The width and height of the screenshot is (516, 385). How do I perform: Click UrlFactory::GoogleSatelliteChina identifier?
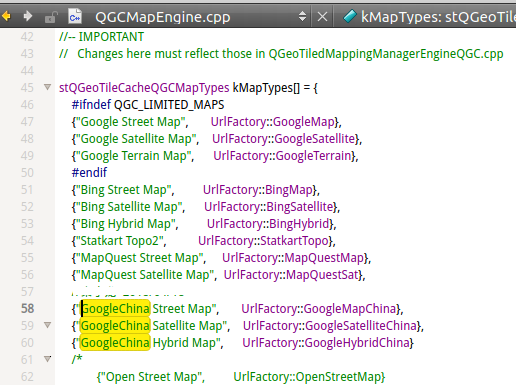(x=330, y=326)
